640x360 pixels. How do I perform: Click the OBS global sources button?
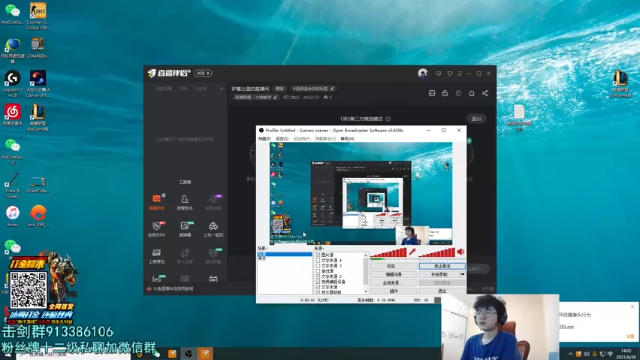point(393,283)
